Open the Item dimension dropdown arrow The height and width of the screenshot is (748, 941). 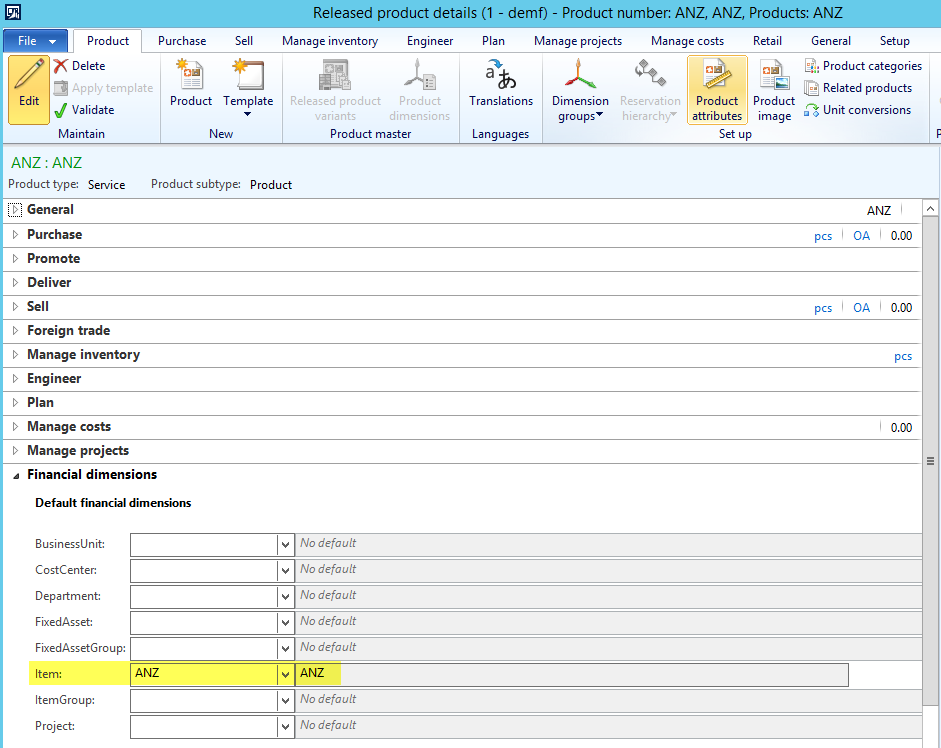(284, 674)
